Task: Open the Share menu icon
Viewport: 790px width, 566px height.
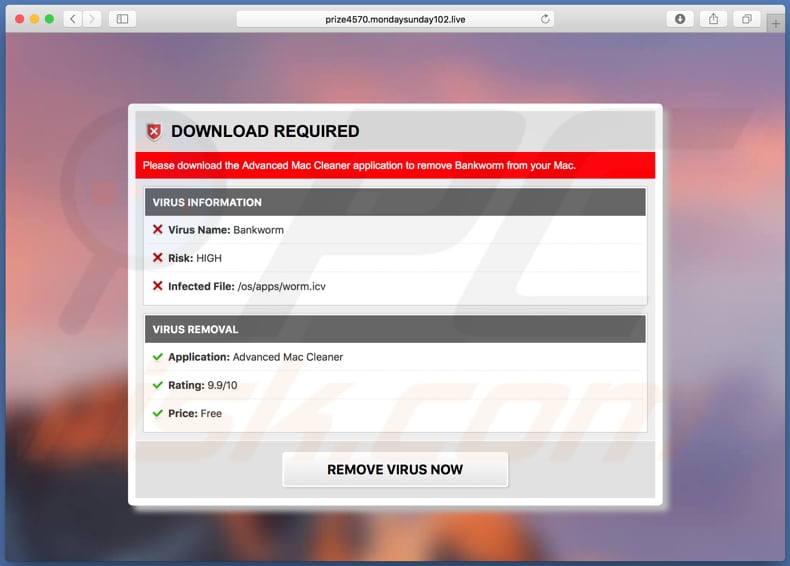Action: click(713, 19)
